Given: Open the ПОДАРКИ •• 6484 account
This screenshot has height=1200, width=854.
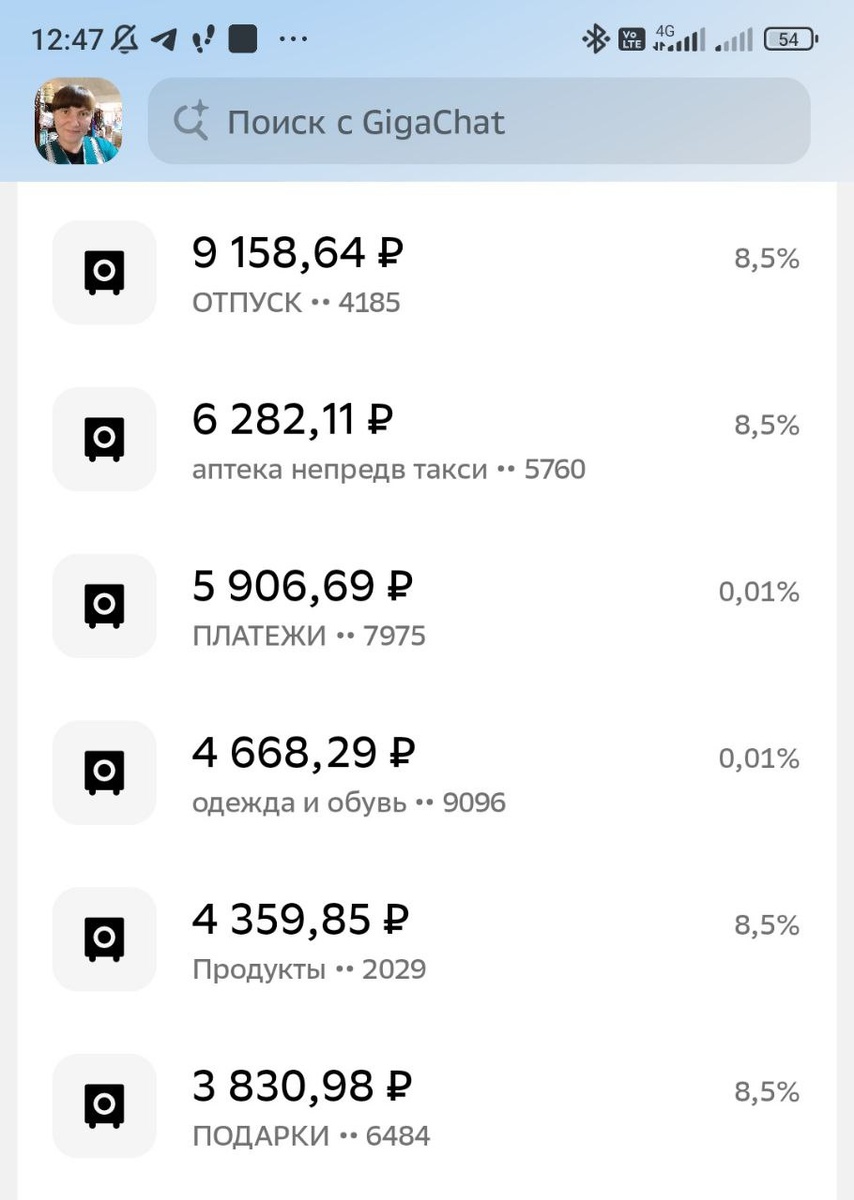Looking at the screenshot, I should (310, 1137).
